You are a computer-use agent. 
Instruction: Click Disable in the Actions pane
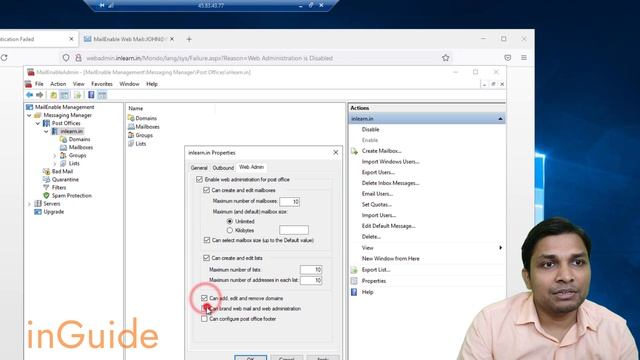tap(371, 129)
